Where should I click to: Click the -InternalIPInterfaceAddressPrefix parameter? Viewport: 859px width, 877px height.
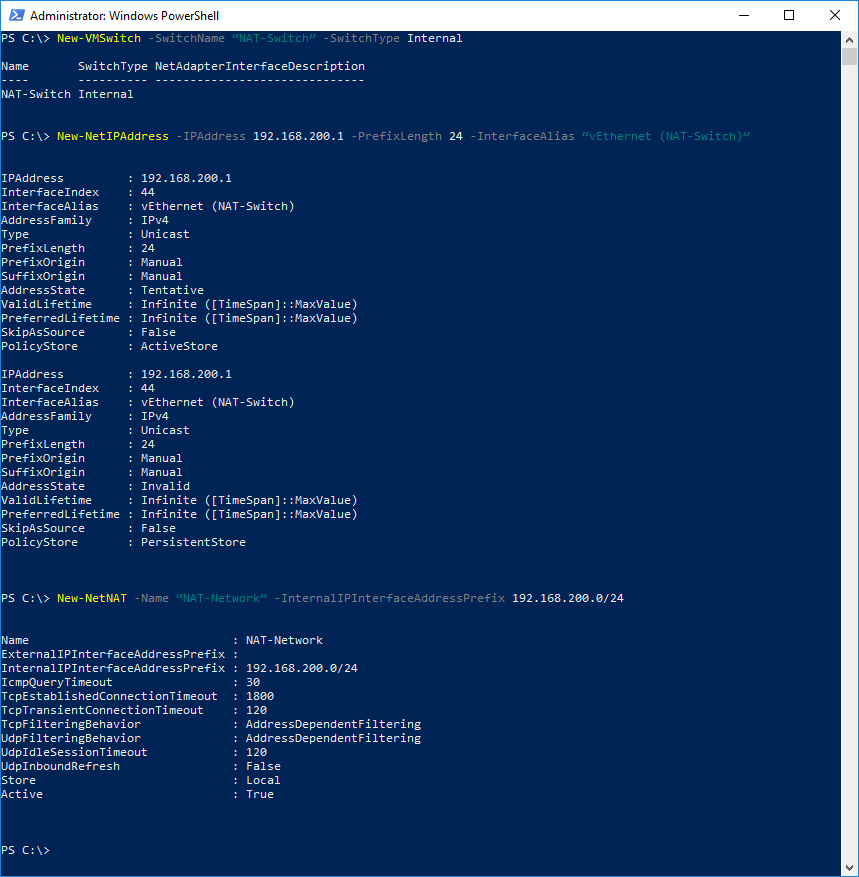[x=389, y=598]
